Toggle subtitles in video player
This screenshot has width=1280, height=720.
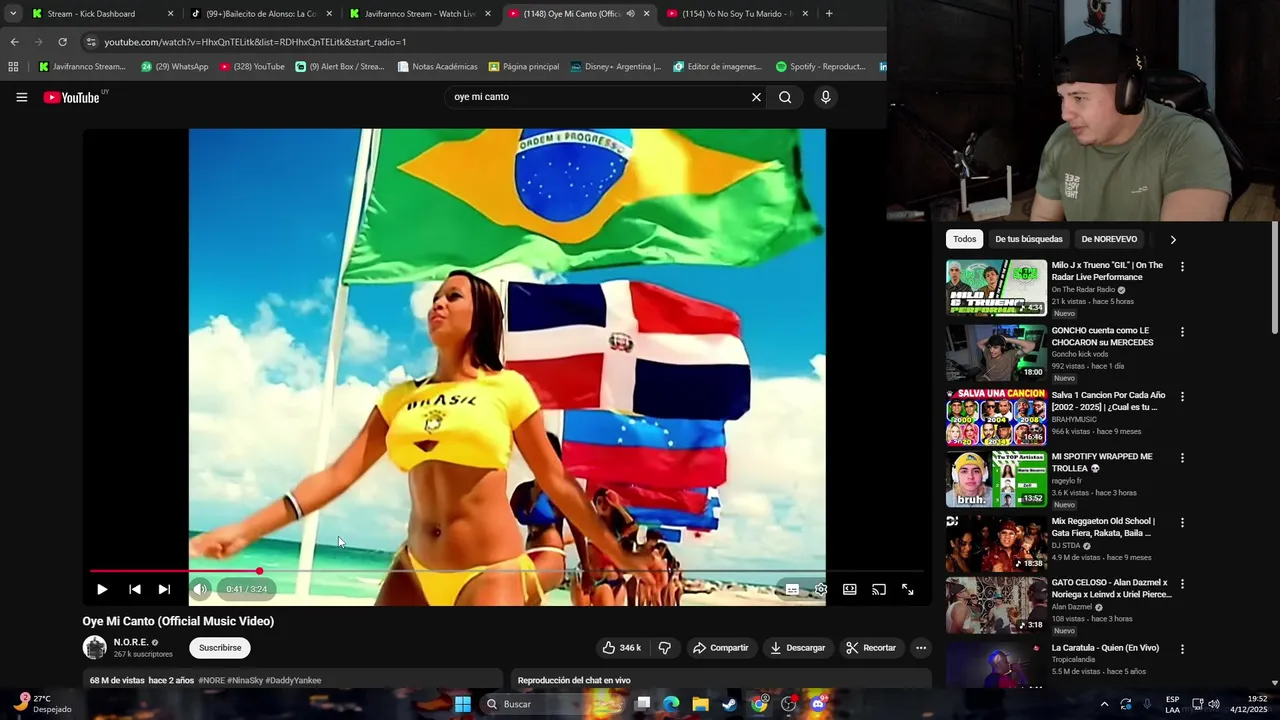point(792,590)
